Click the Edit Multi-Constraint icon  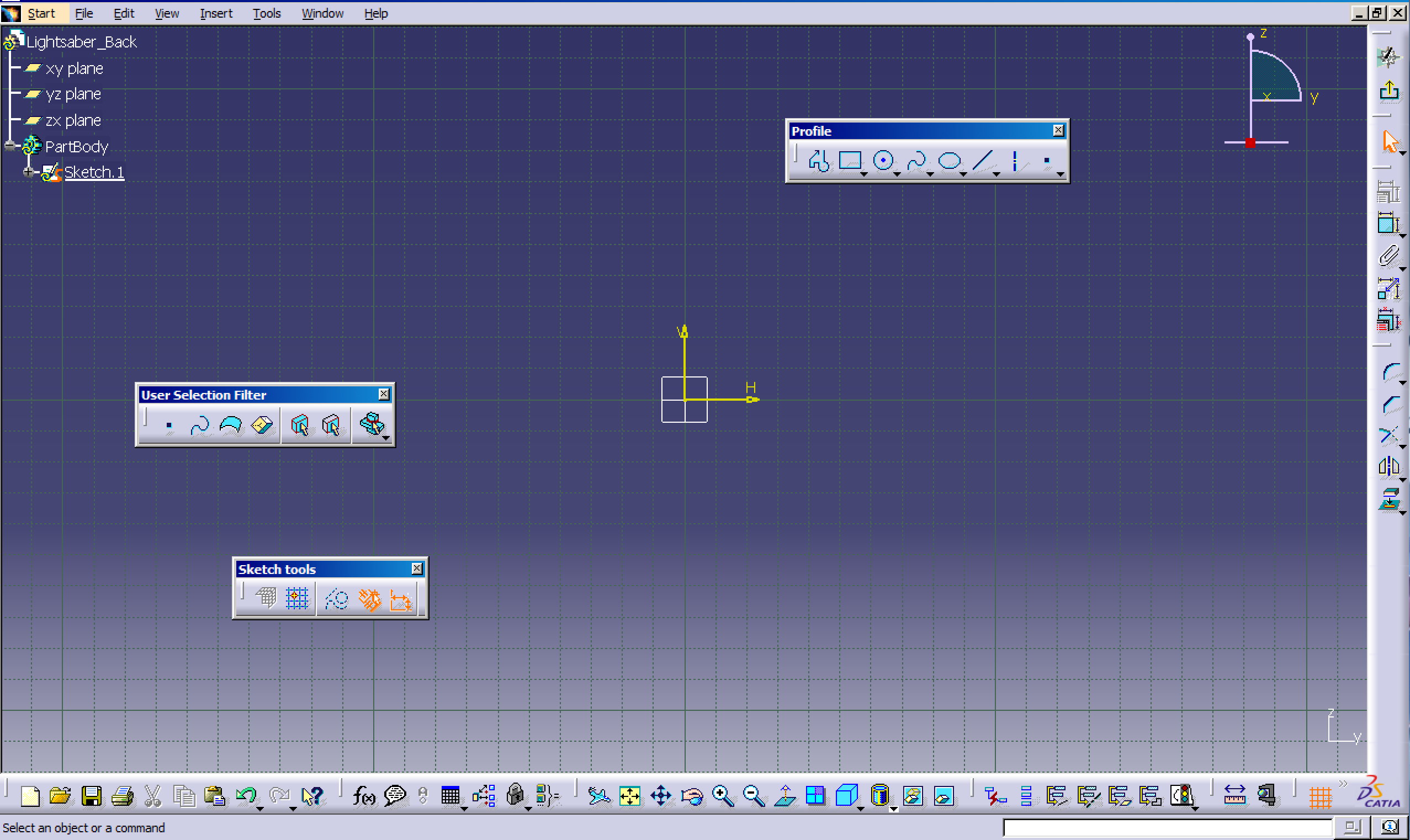pos(1389,320)
